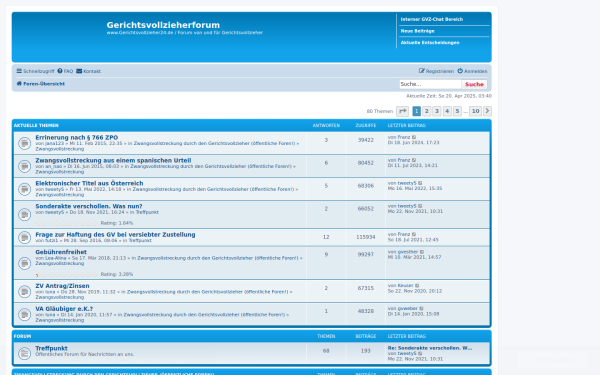600x375 pixels.
Task: Jump to page 10 of topics
Action: point(475,111)
